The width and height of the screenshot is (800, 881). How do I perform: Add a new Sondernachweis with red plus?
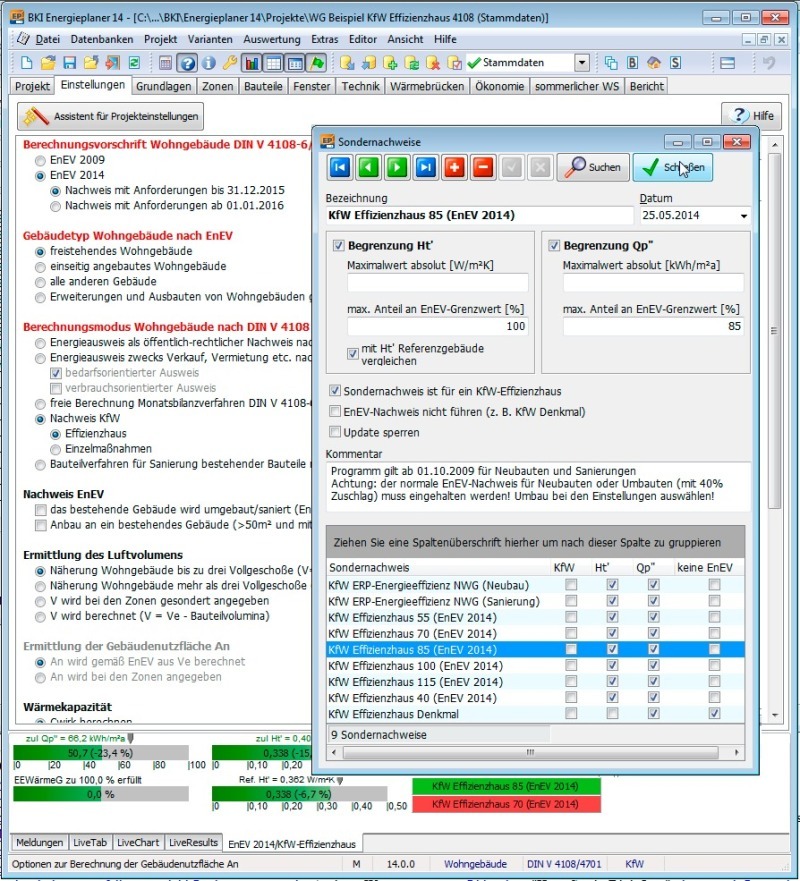(454, 167)
